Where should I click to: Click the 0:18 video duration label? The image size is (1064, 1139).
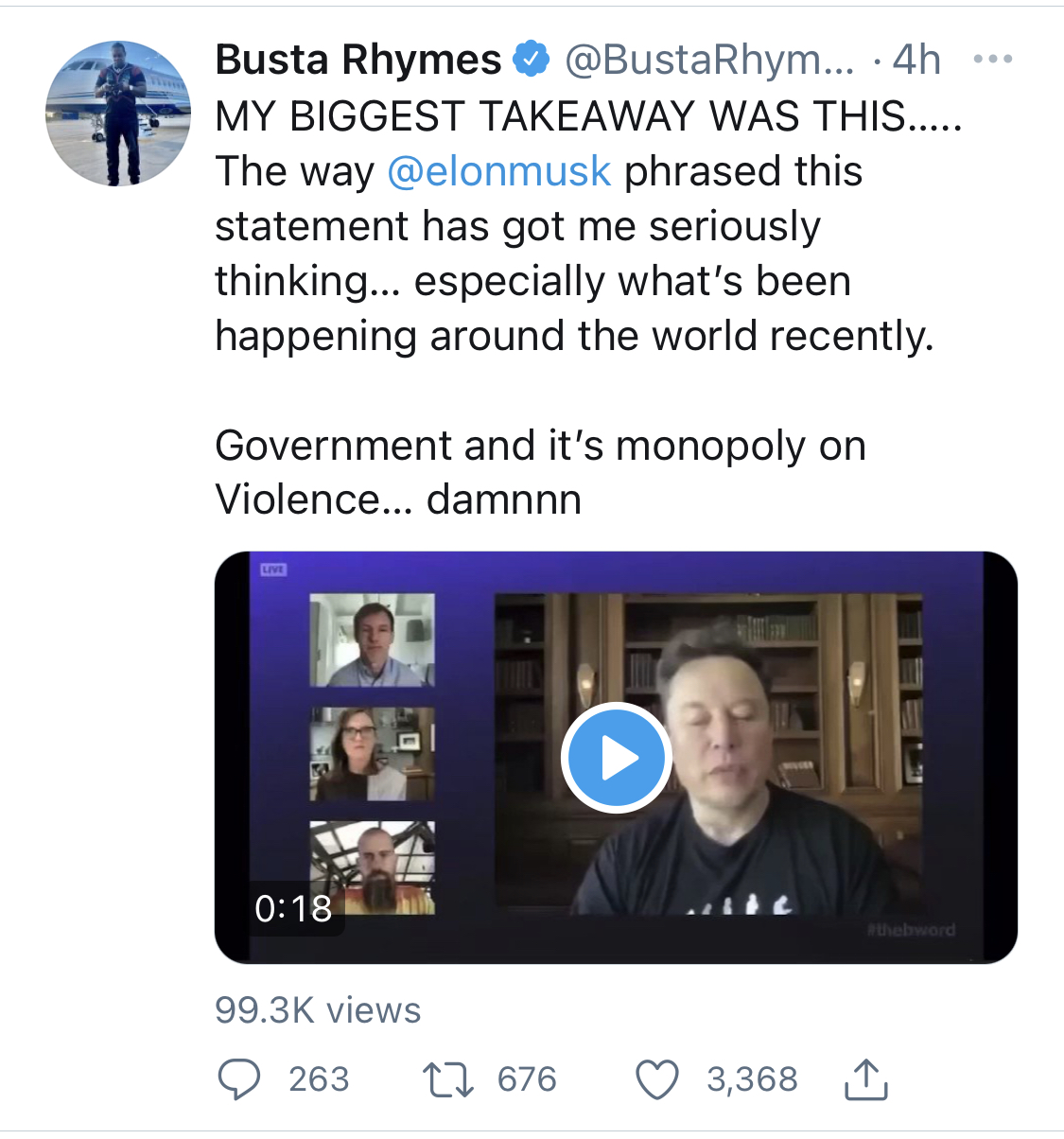(293, 908)
